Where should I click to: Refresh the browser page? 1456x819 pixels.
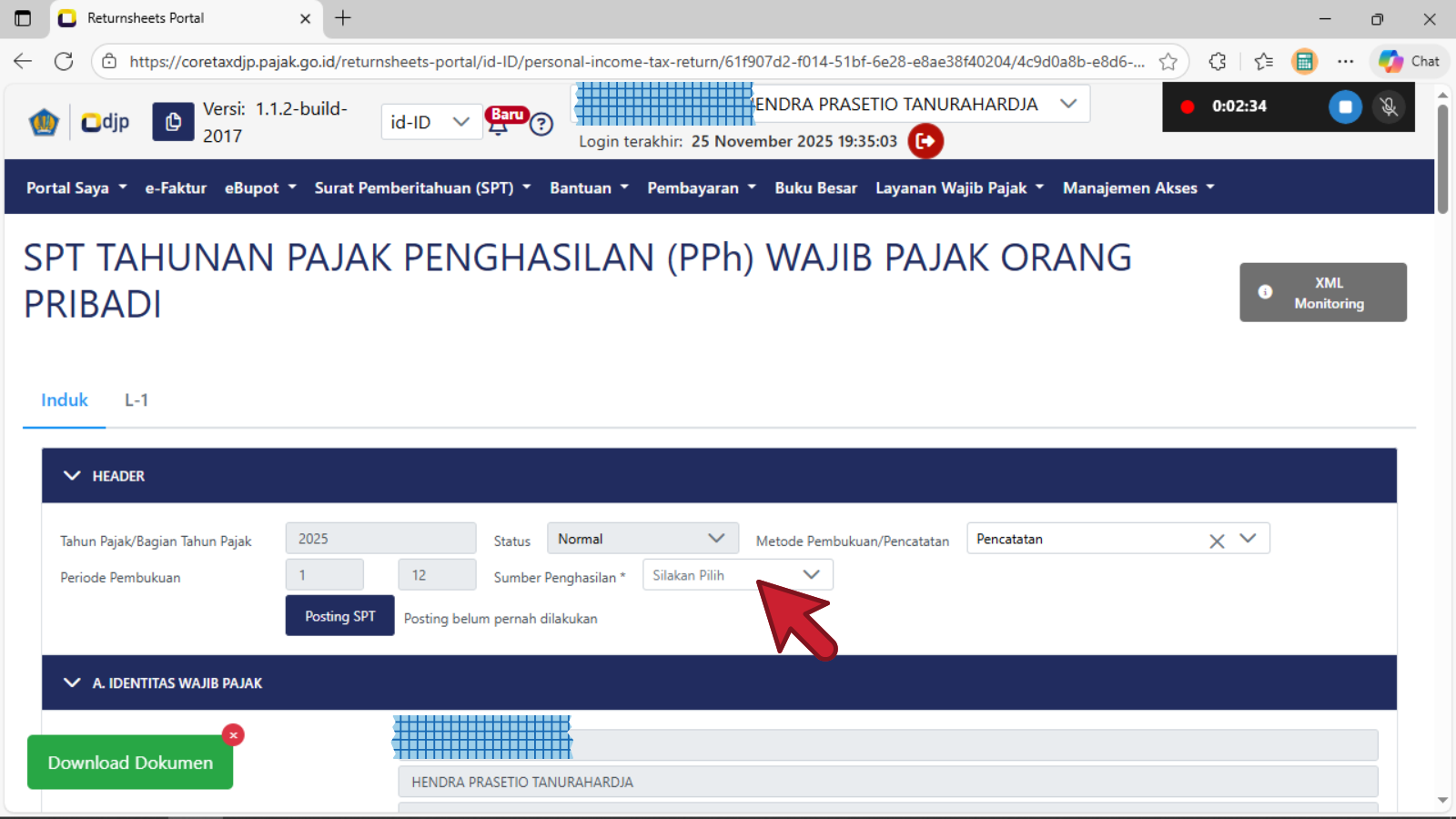(x=64, y=62)
